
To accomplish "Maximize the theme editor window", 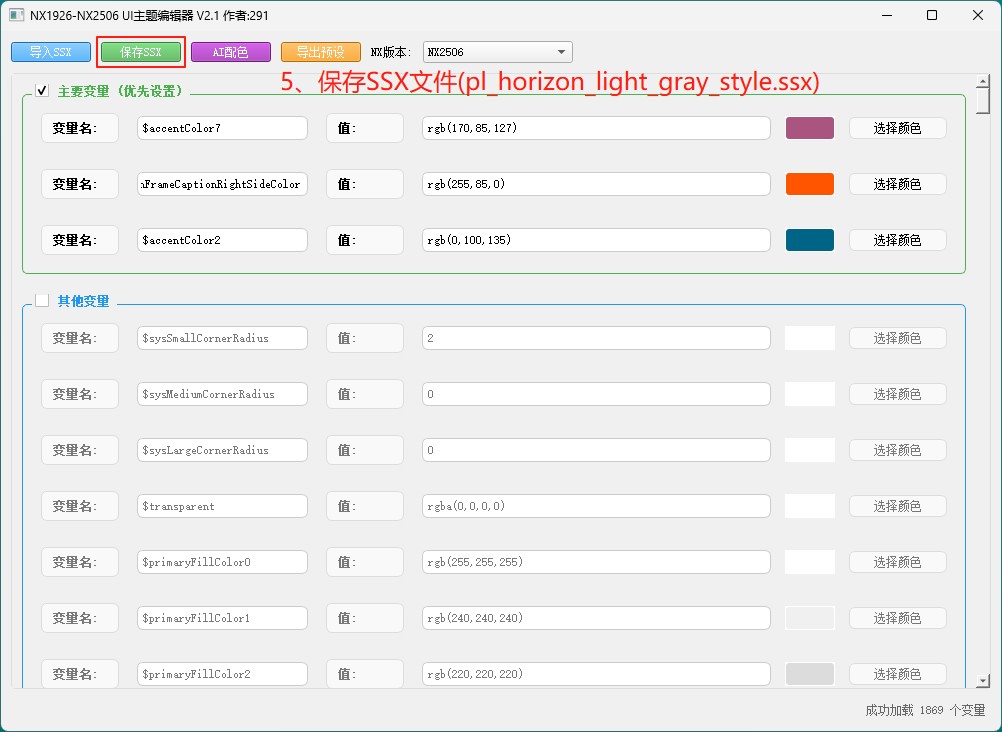I will pyautogui.click(x=932, y=15).
